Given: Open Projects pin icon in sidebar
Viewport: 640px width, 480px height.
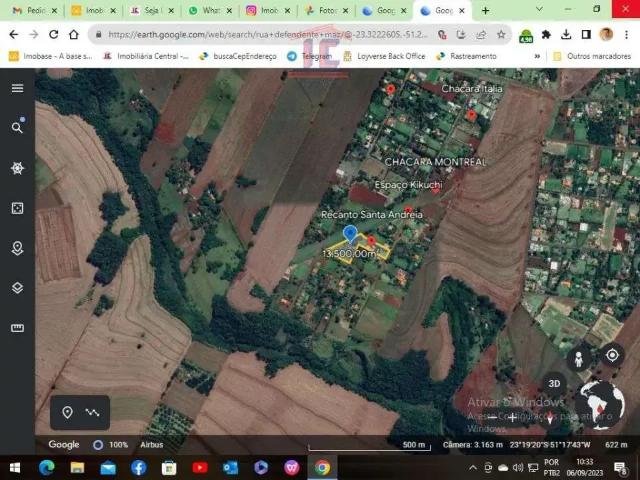Looking at the screenshot, I should tap(17, 248).
